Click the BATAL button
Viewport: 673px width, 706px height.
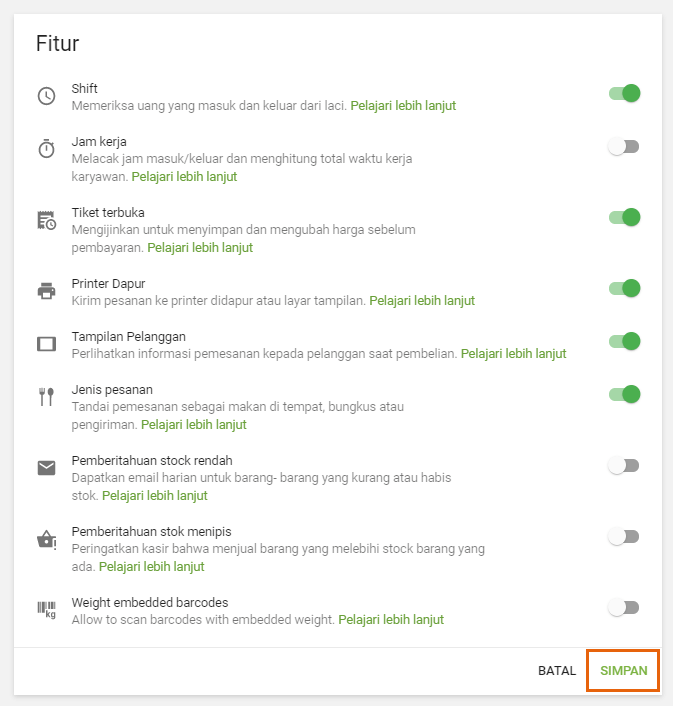[557, 671]
